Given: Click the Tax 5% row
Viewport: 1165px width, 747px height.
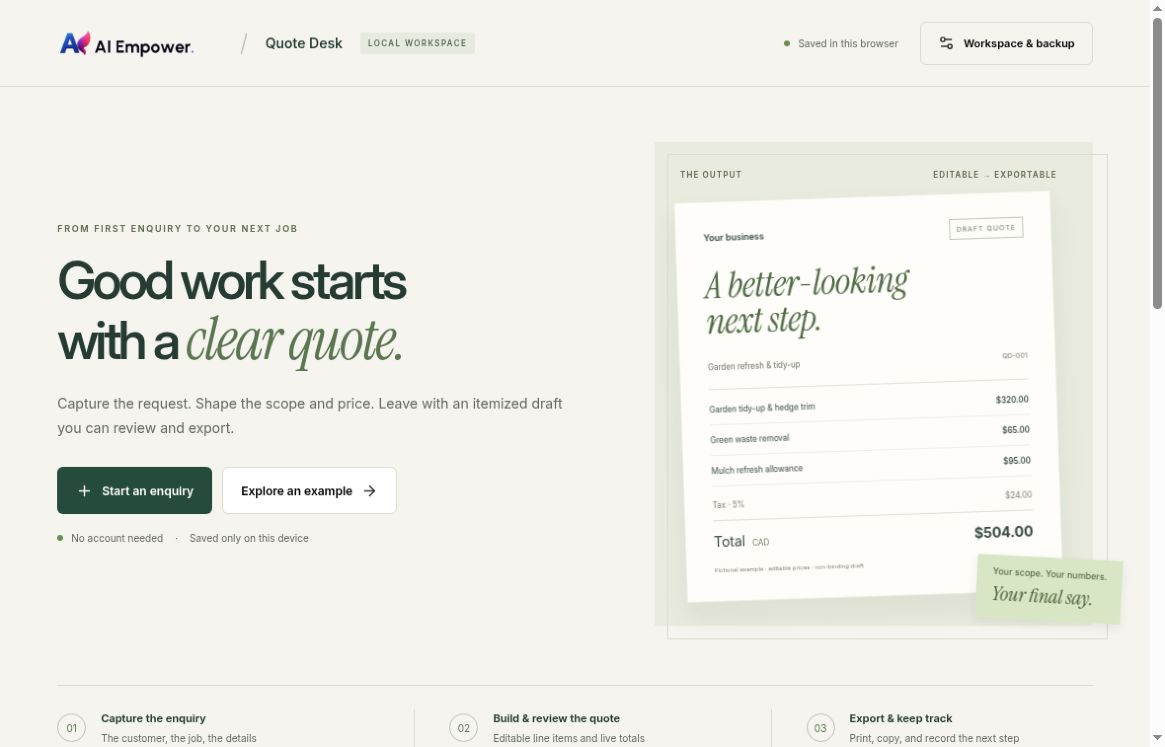Looking at the screenshot, I should [872, 499].
